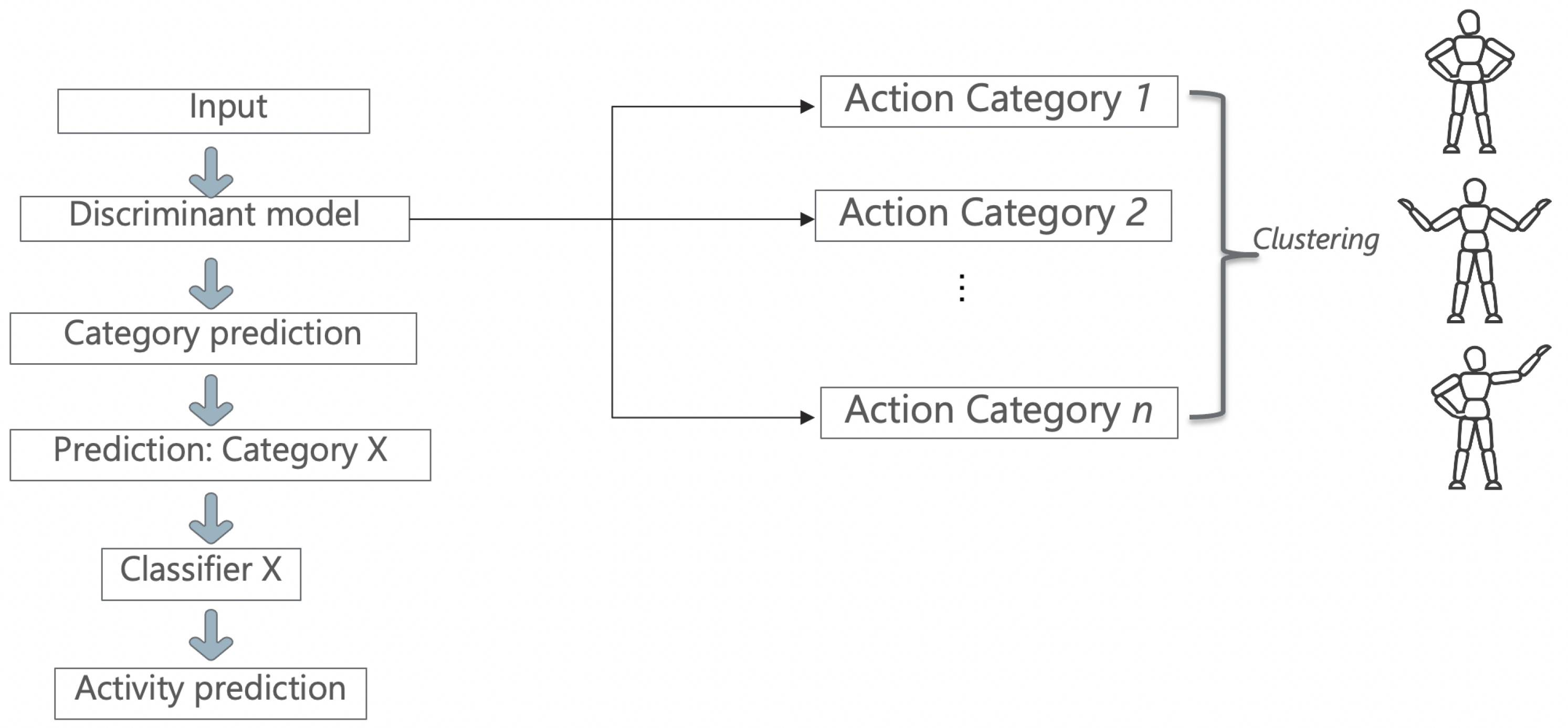Click the down arrow below Category prediction
The height and width of the screenshot is (728, 1568).
coord(211,400)
